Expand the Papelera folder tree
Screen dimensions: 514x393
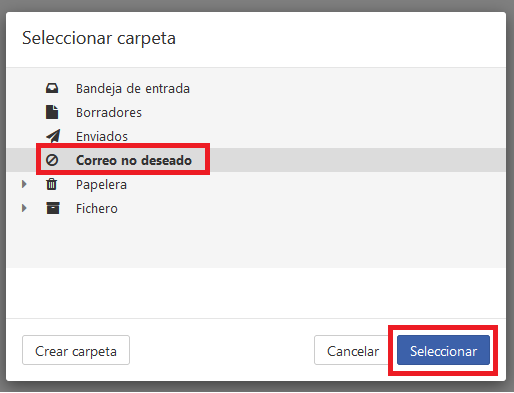pos(24,184)
